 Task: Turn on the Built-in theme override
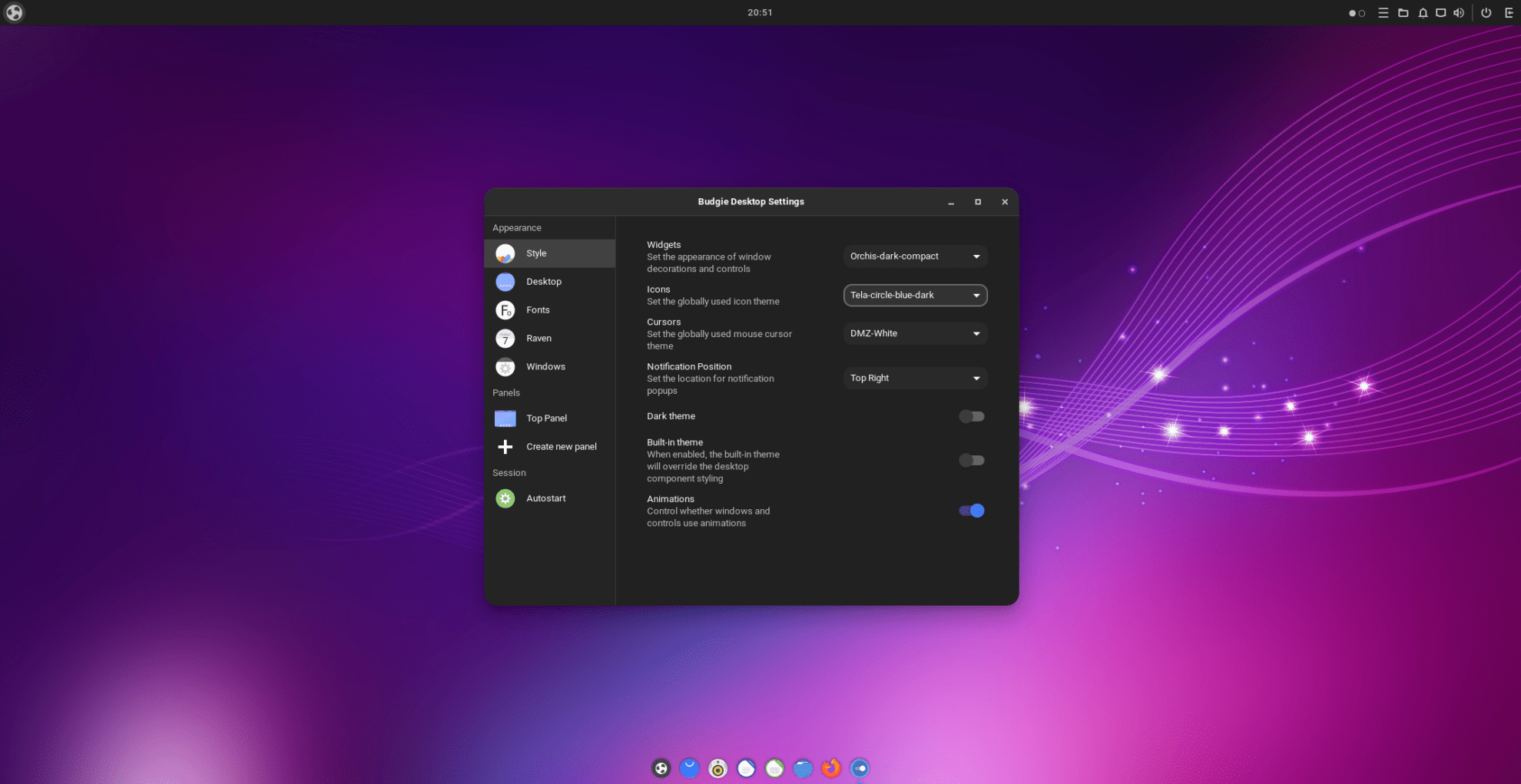pos(972,459)
